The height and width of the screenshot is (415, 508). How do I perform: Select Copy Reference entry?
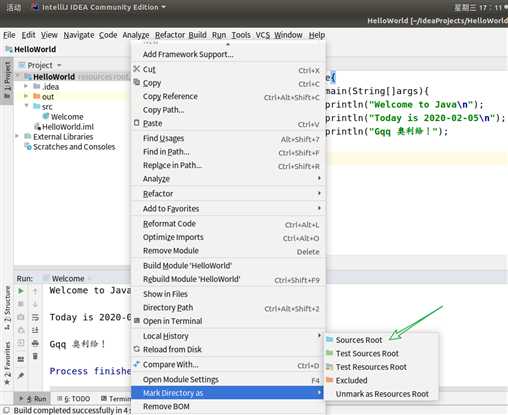coord(228,96)
